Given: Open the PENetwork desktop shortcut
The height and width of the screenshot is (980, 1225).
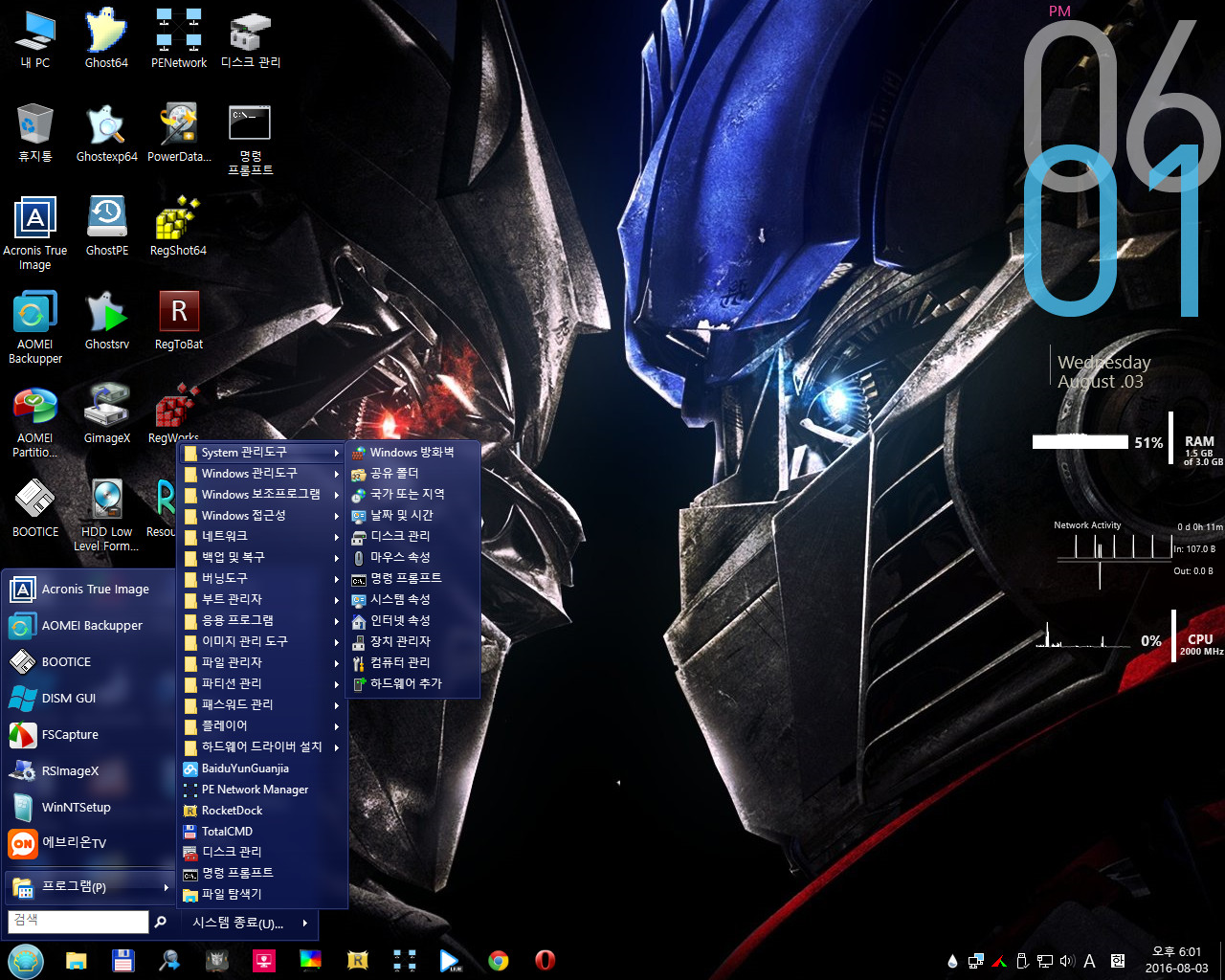Looking at the screenshot, I should [178, 38].
